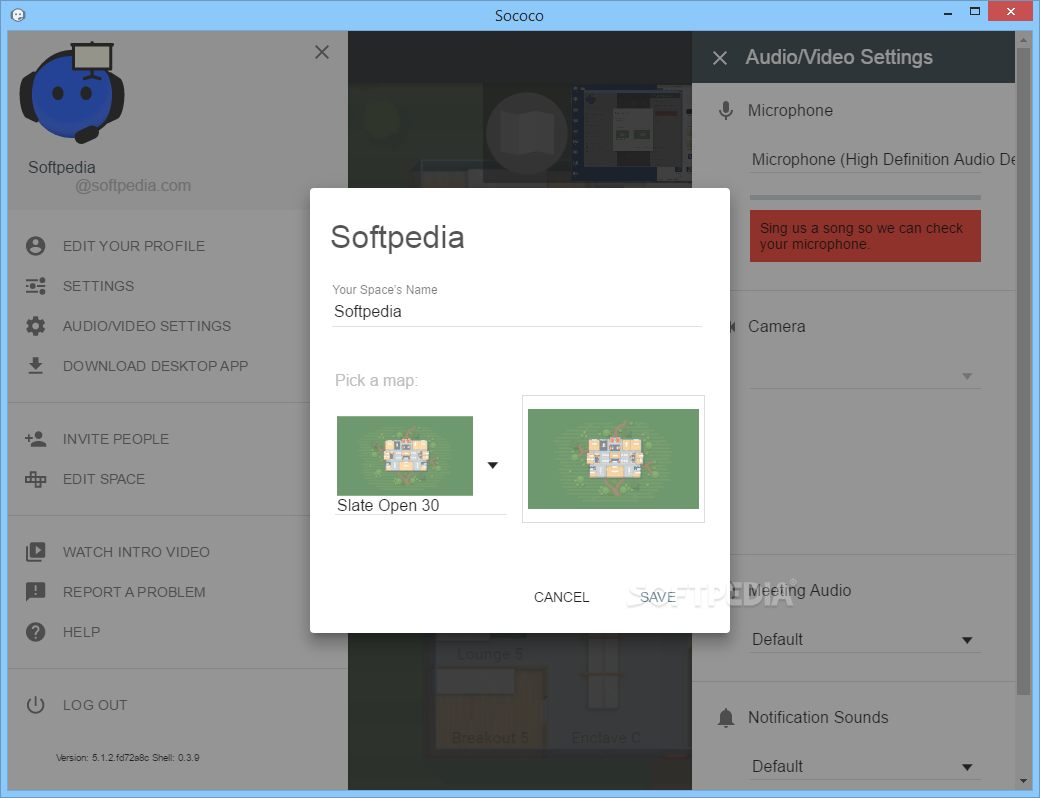Click the Softpedia username under avatar

62,167
